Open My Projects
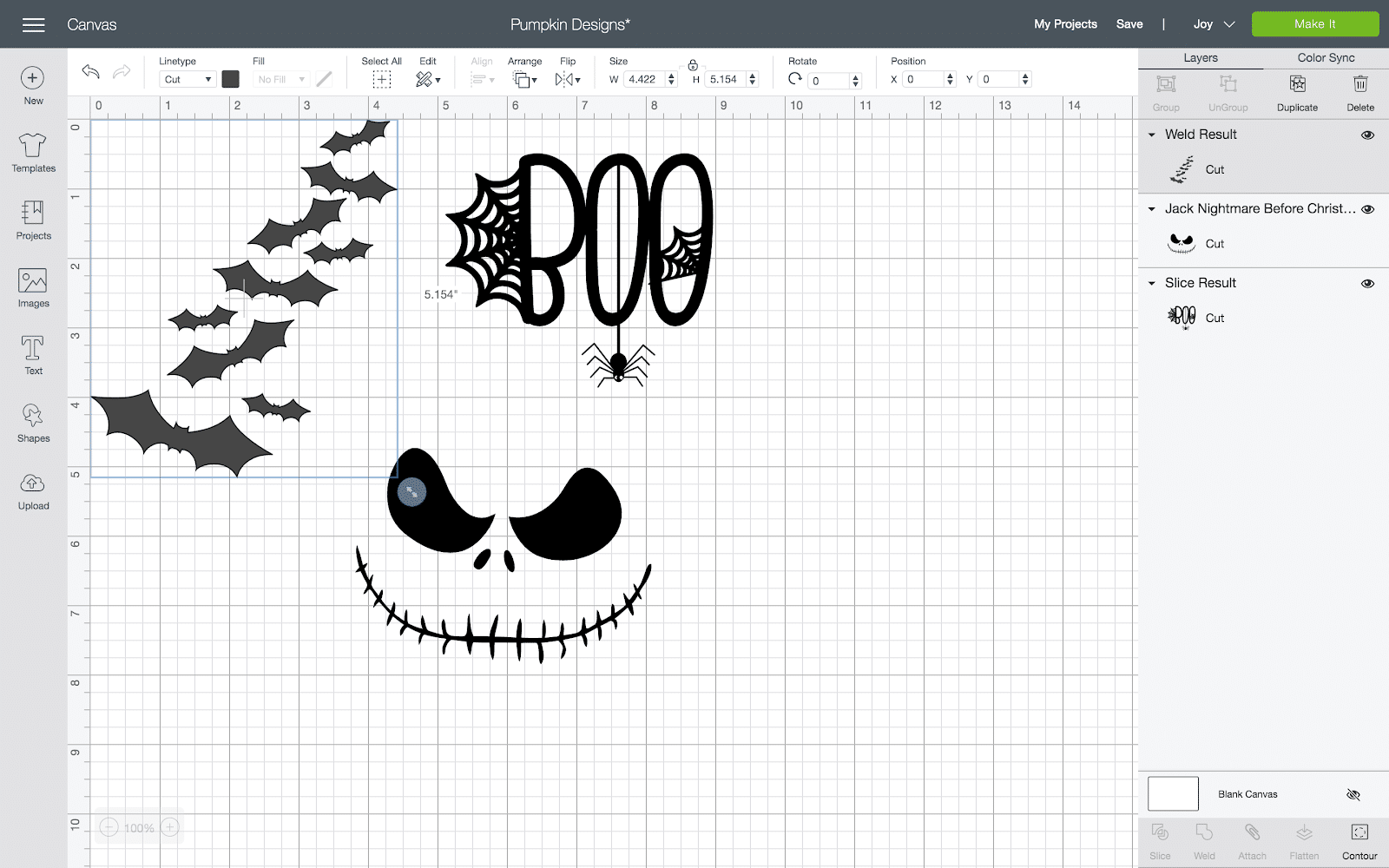The width and height of the screenshot is (1389, 868). [1065, 24]
